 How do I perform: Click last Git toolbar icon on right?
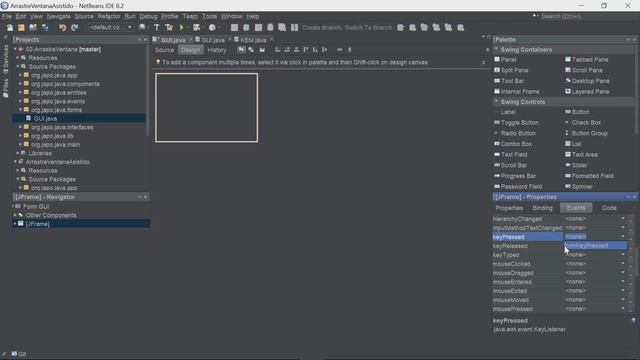coord(460,28)
